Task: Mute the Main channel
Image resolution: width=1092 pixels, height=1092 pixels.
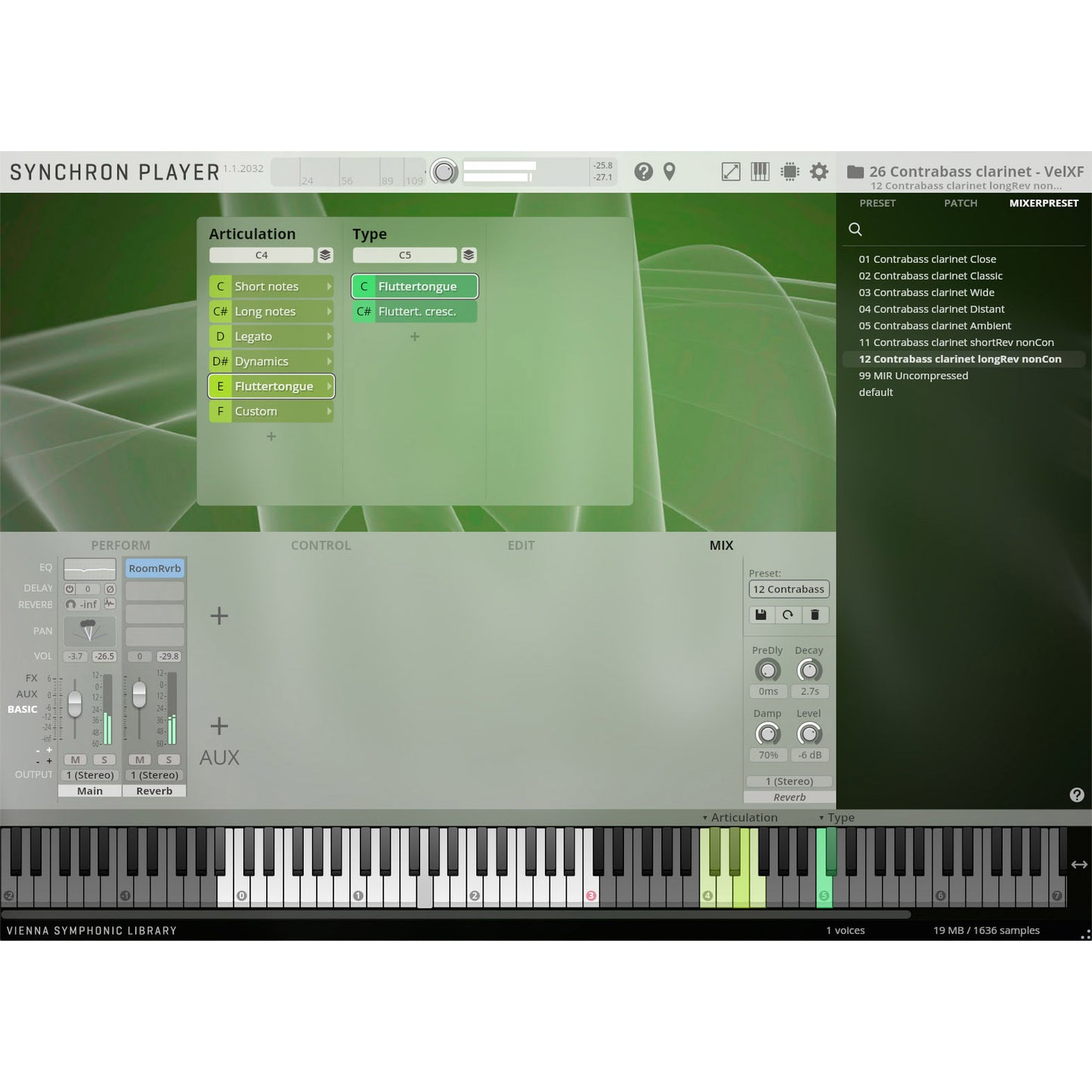Action: click(75, 759)
